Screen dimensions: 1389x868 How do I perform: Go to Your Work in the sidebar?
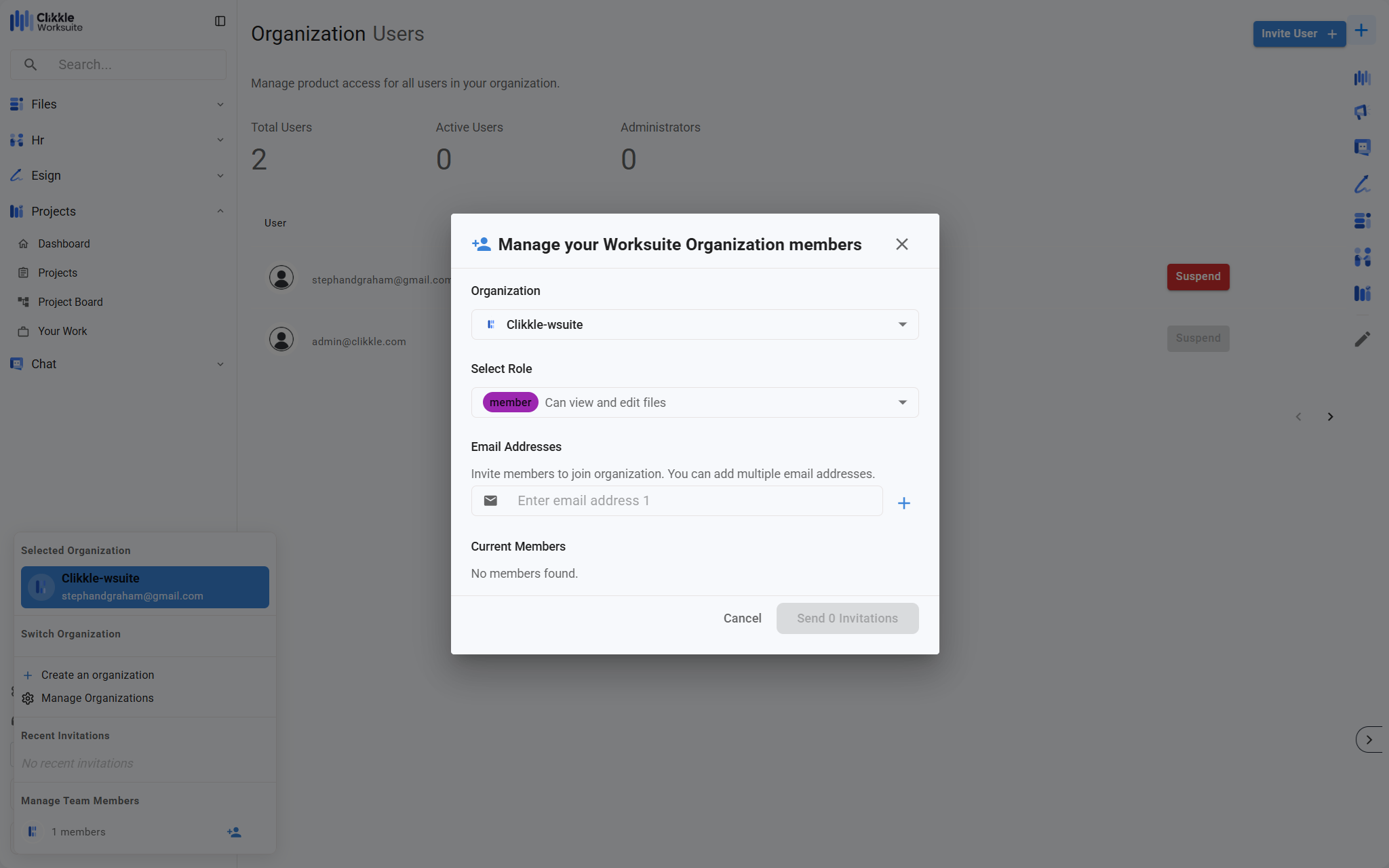62,331
